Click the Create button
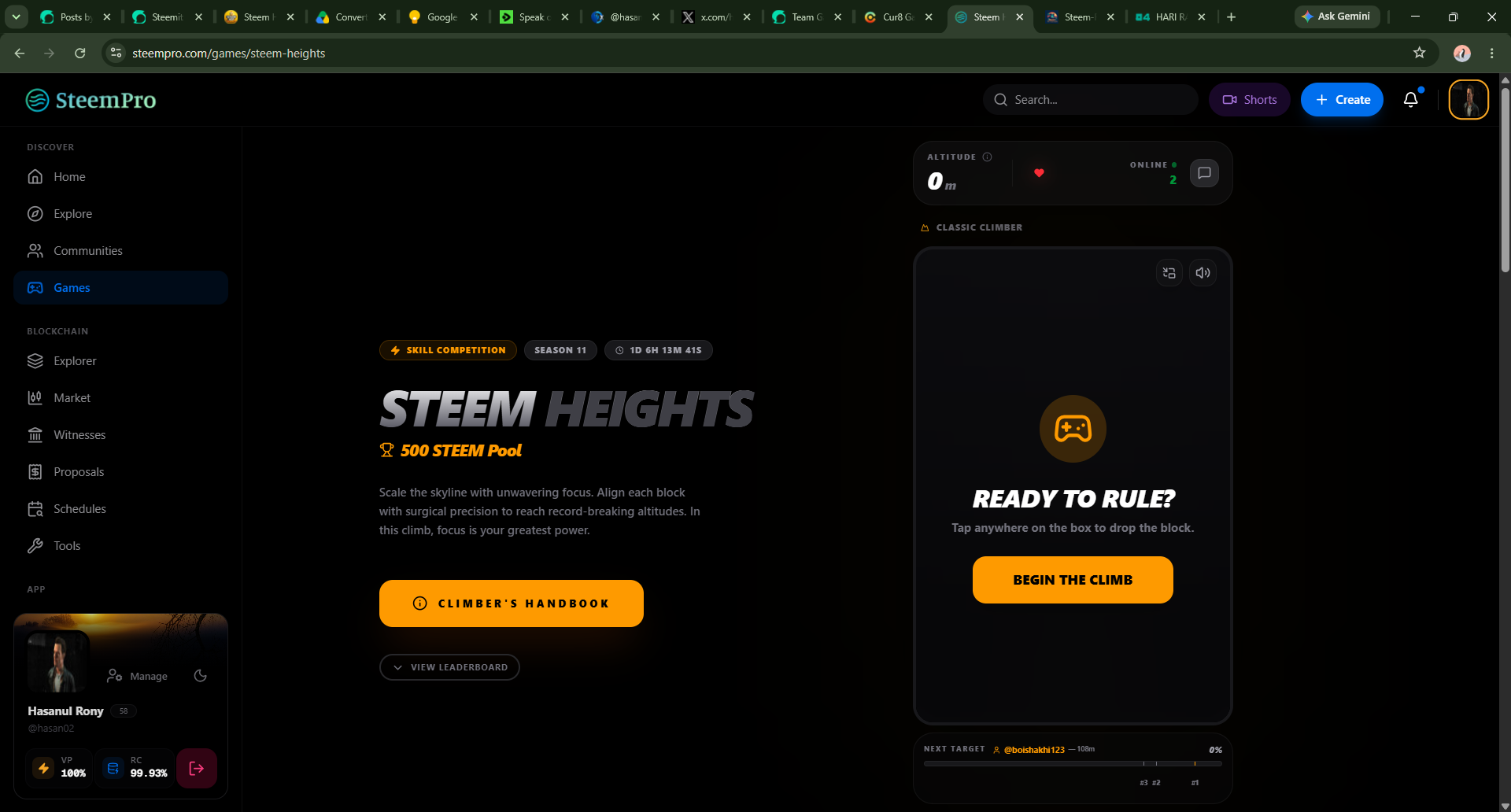1511x812 pixels. (1342, 100)
